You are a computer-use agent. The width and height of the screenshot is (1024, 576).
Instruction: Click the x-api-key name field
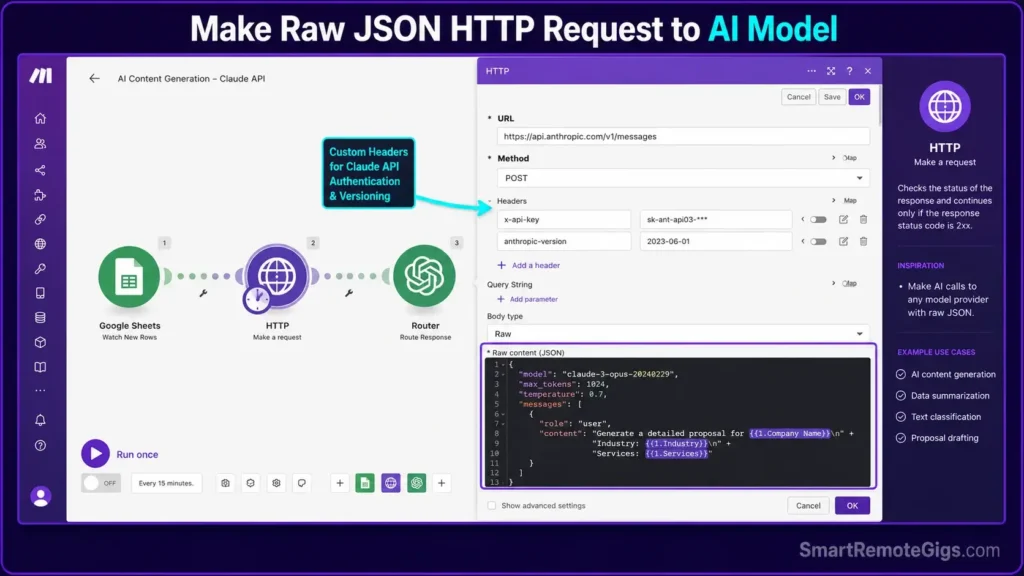coord(564,219)
